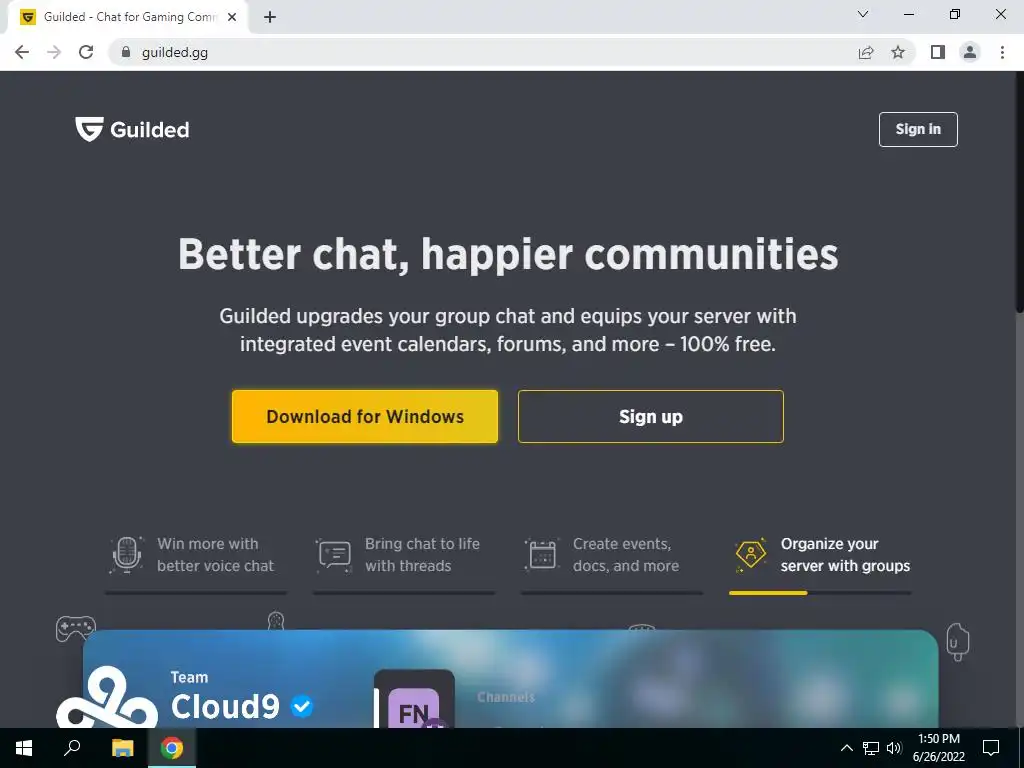Click the Cloud9 team logo
This screenshot has height=768, width=1024.
click(106, 696)
